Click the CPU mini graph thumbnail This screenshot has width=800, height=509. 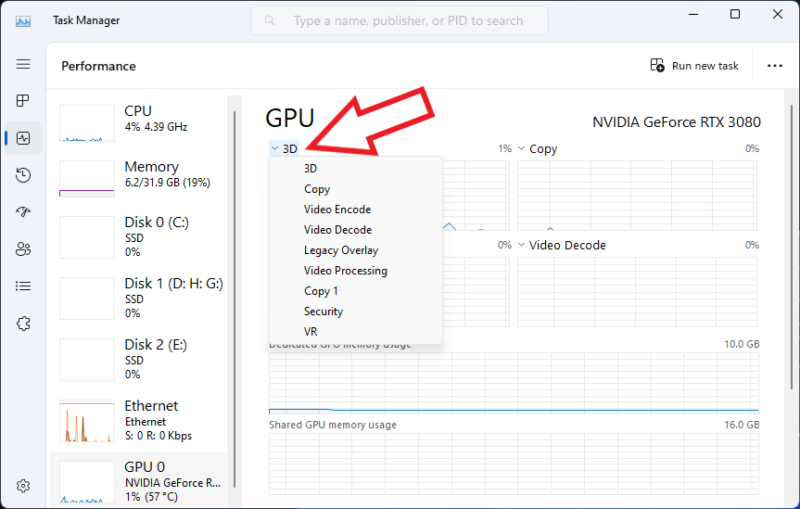[87, 123]
